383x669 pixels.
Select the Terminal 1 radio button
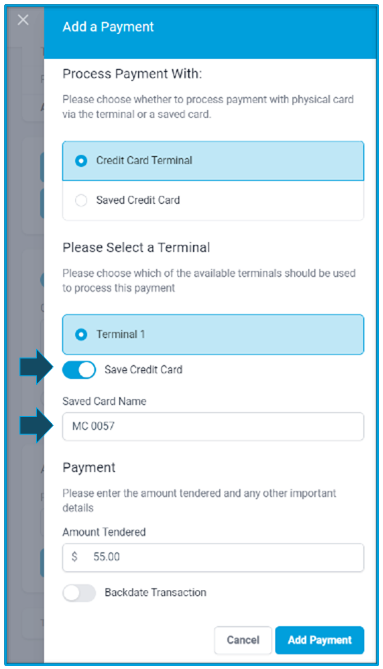(x=81, y=334)
